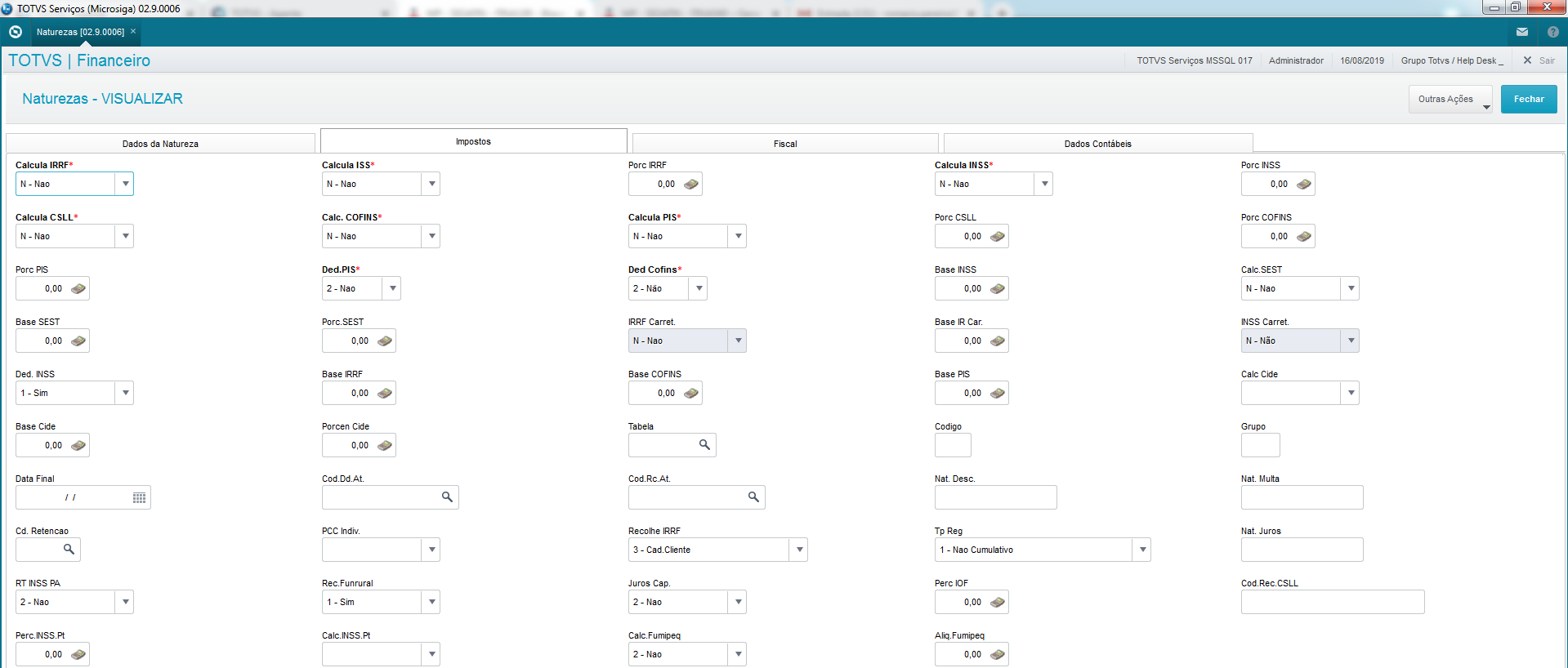The width and height of the screenshot is (1568, 668).
Task: Open the Calcula INSS dropdown
Action: click(x=1044, y=184)
